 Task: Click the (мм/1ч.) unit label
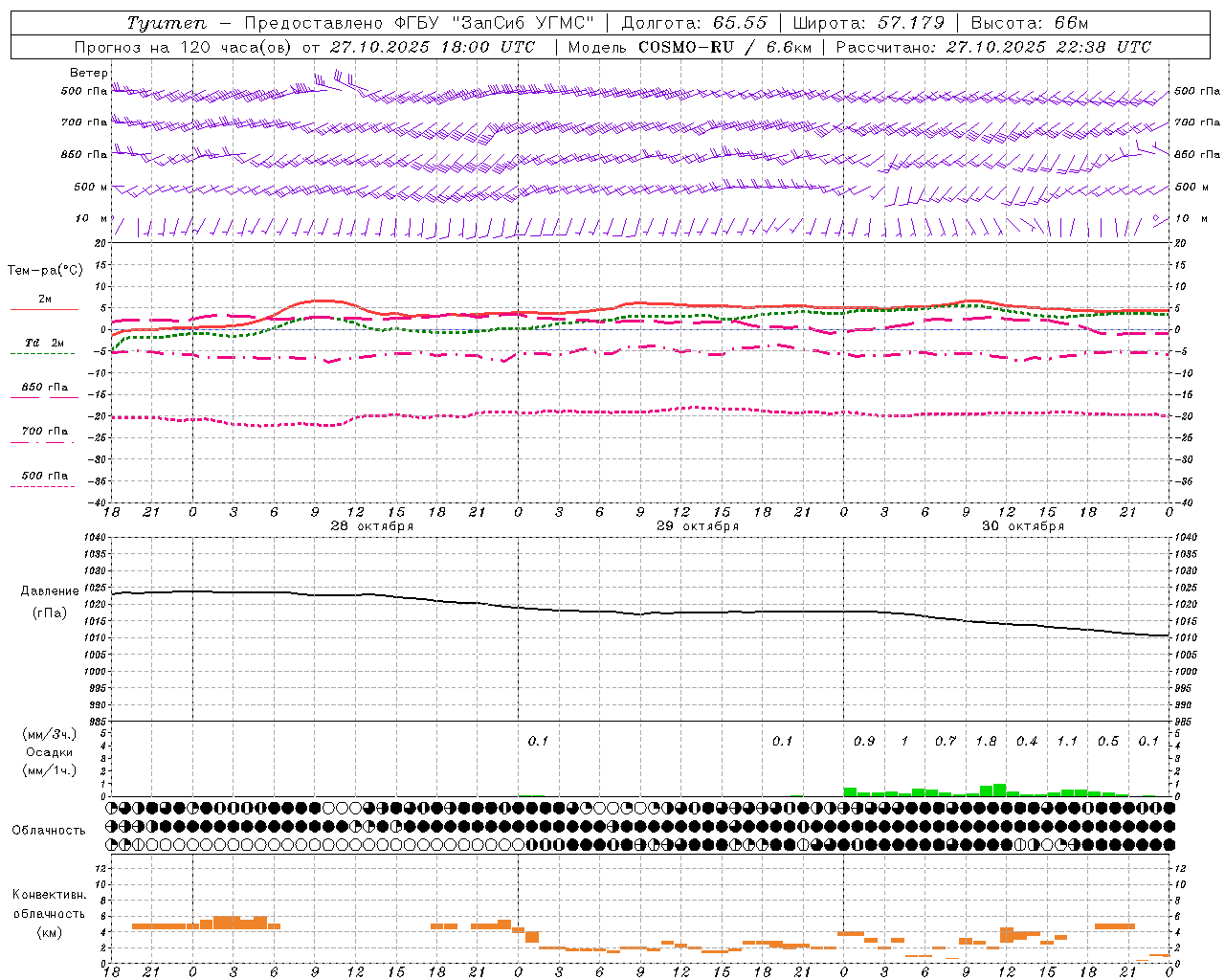50,770
